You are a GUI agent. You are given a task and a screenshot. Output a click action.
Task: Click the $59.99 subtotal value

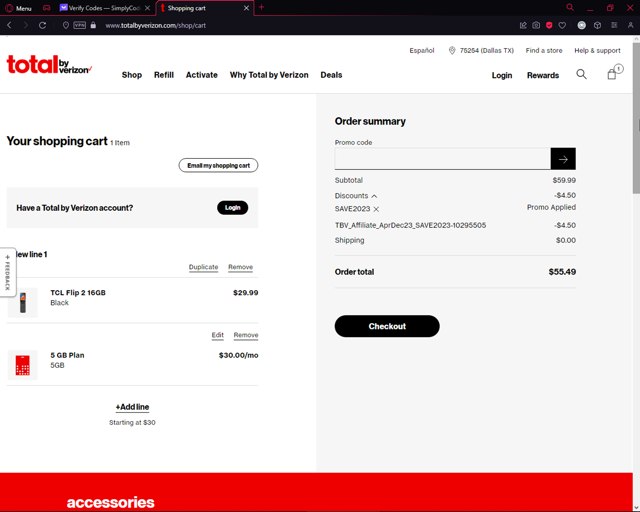coord(564,180)
